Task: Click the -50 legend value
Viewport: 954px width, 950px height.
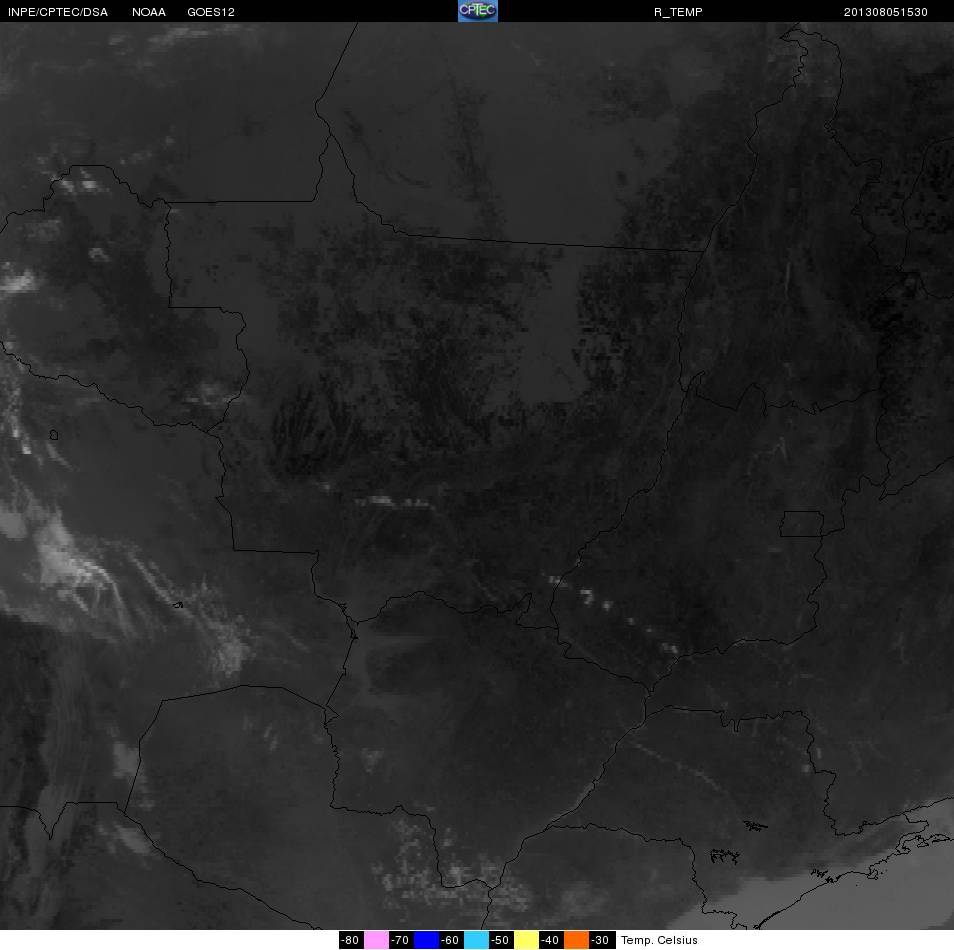Action: 501,940
